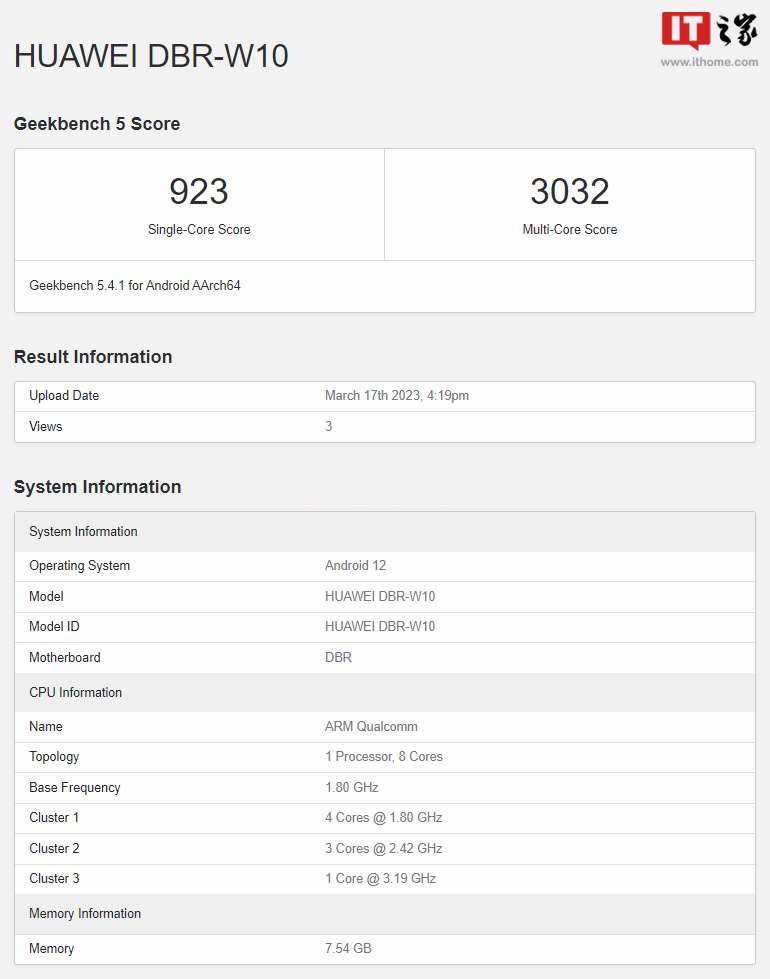Click the Geekbench 5 Score heading

pyautogui.click(x=97, y=124)
